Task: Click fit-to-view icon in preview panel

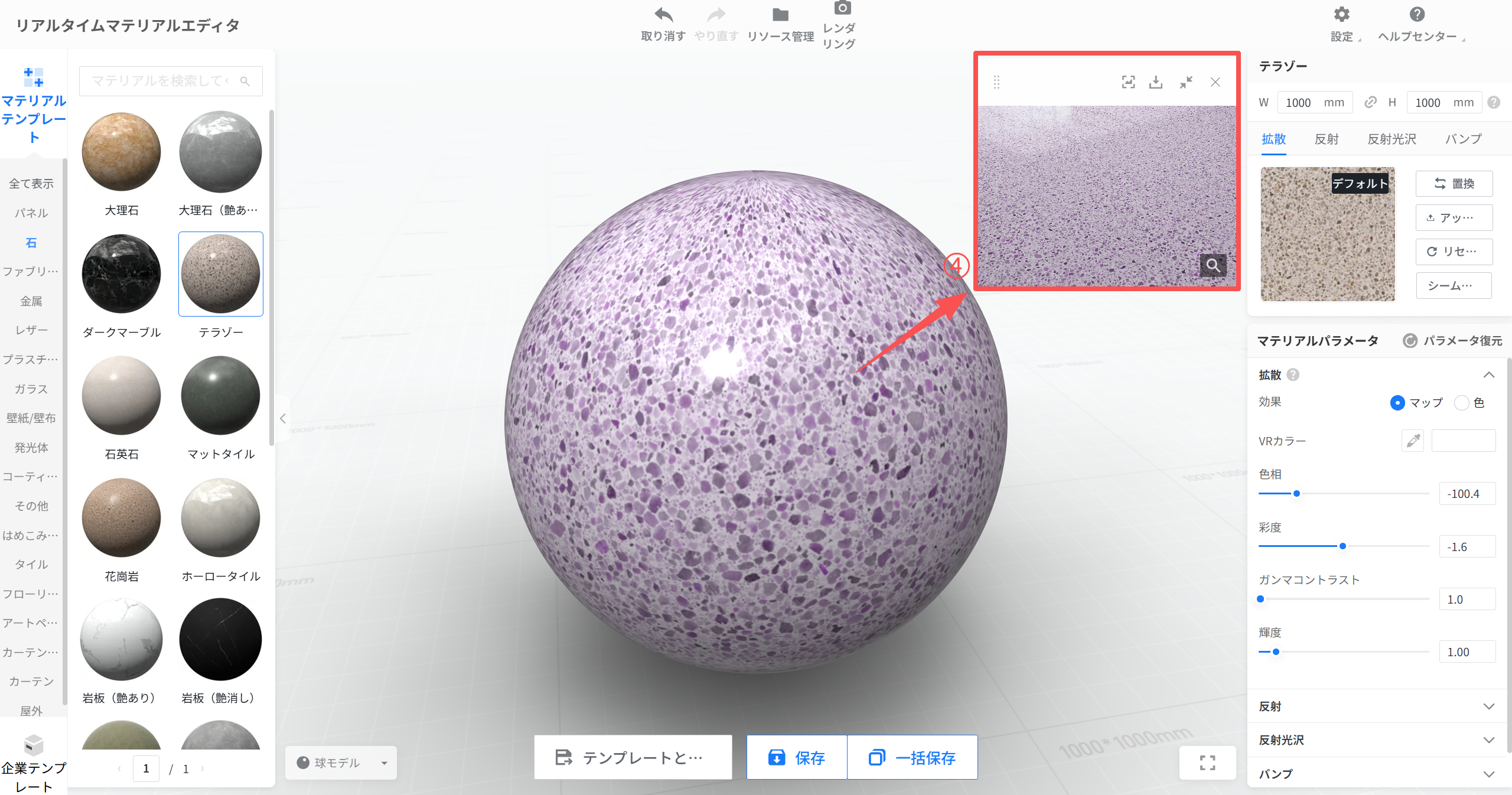Action: tap(1128, 82)
